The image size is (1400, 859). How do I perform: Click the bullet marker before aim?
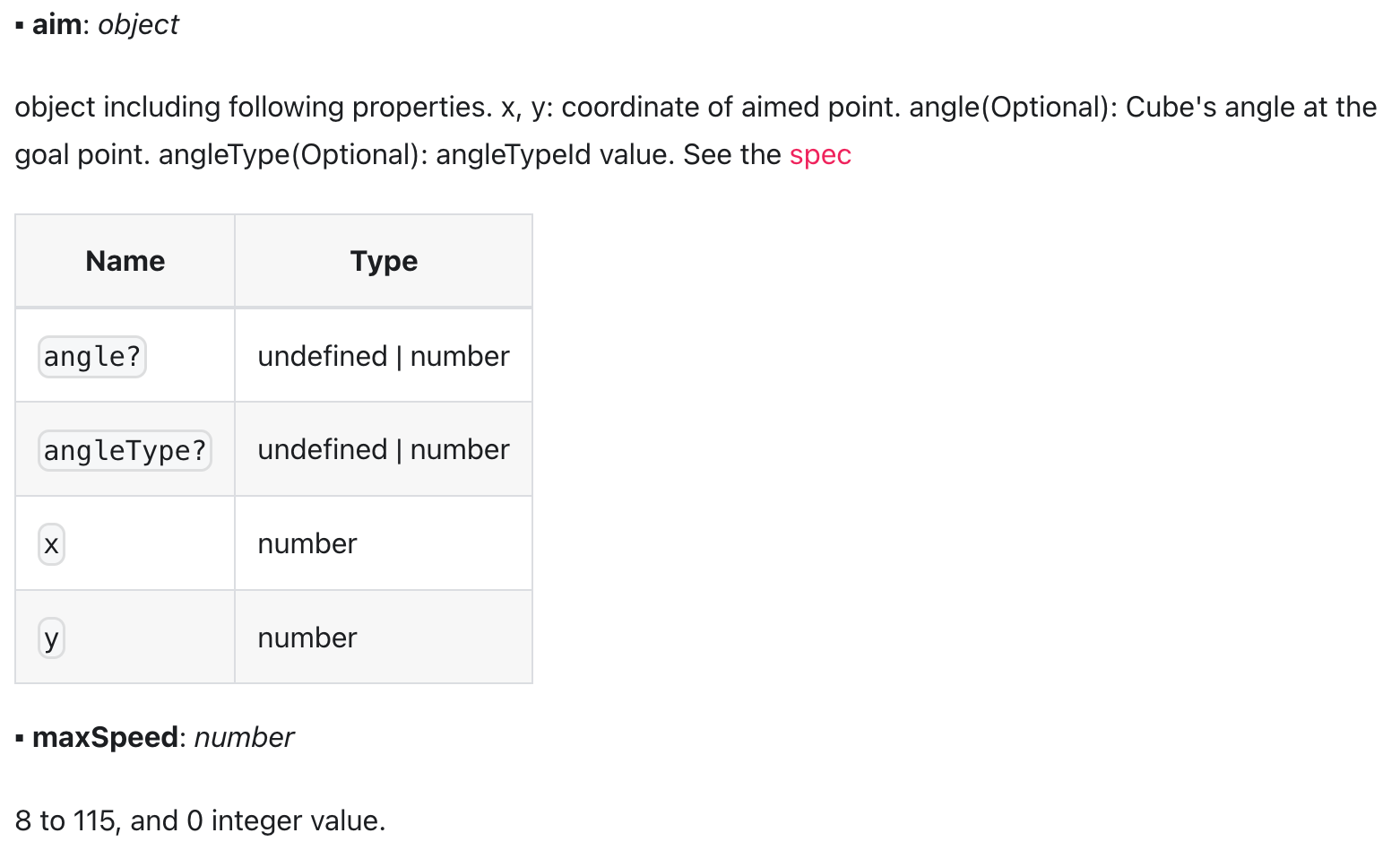click(20, 25)
